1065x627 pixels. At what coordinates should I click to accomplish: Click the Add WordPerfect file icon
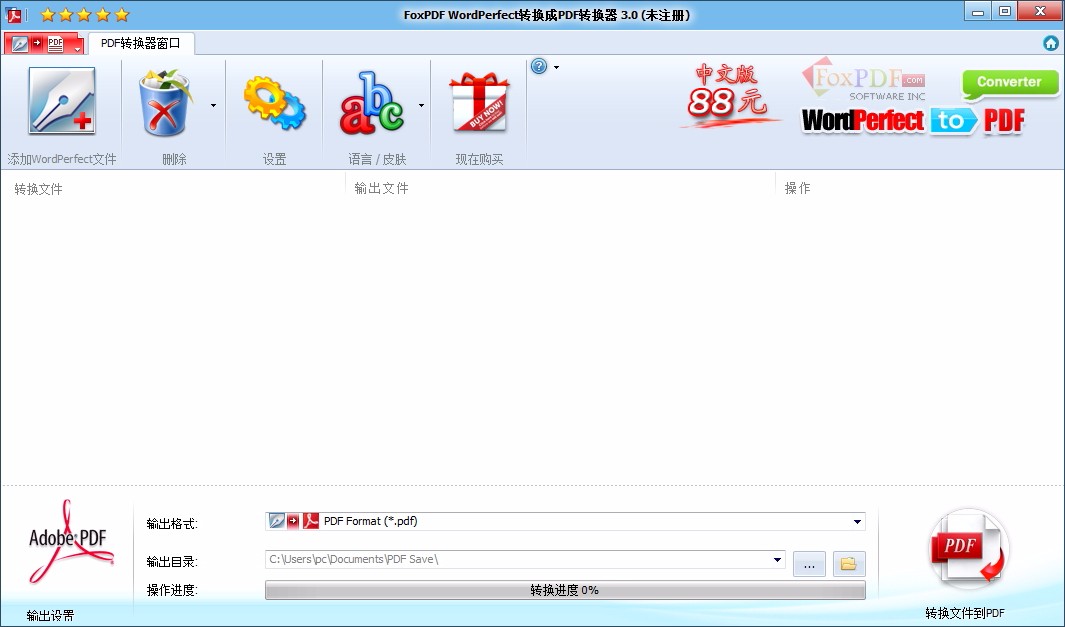[x=62, y=101]
